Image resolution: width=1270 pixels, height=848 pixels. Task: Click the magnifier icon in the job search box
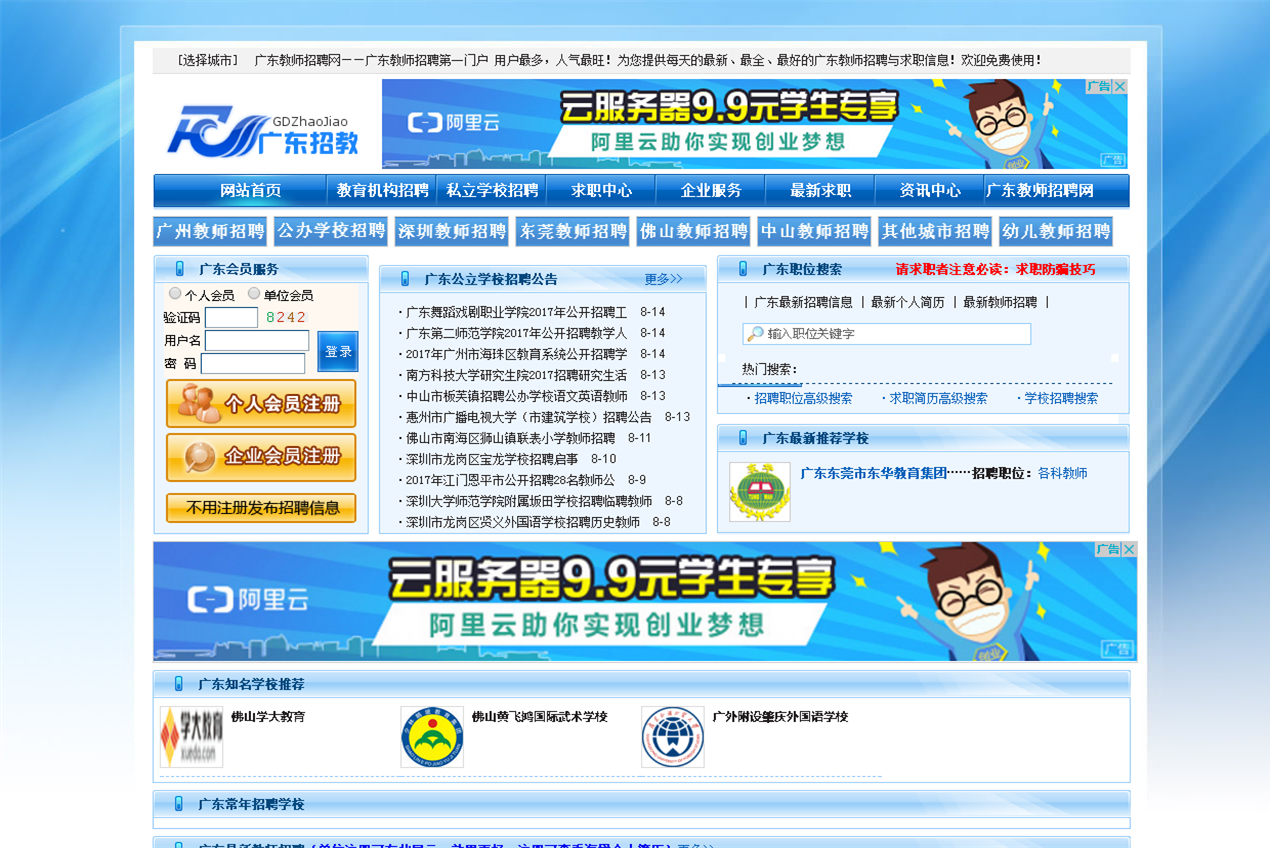[756, 334]
